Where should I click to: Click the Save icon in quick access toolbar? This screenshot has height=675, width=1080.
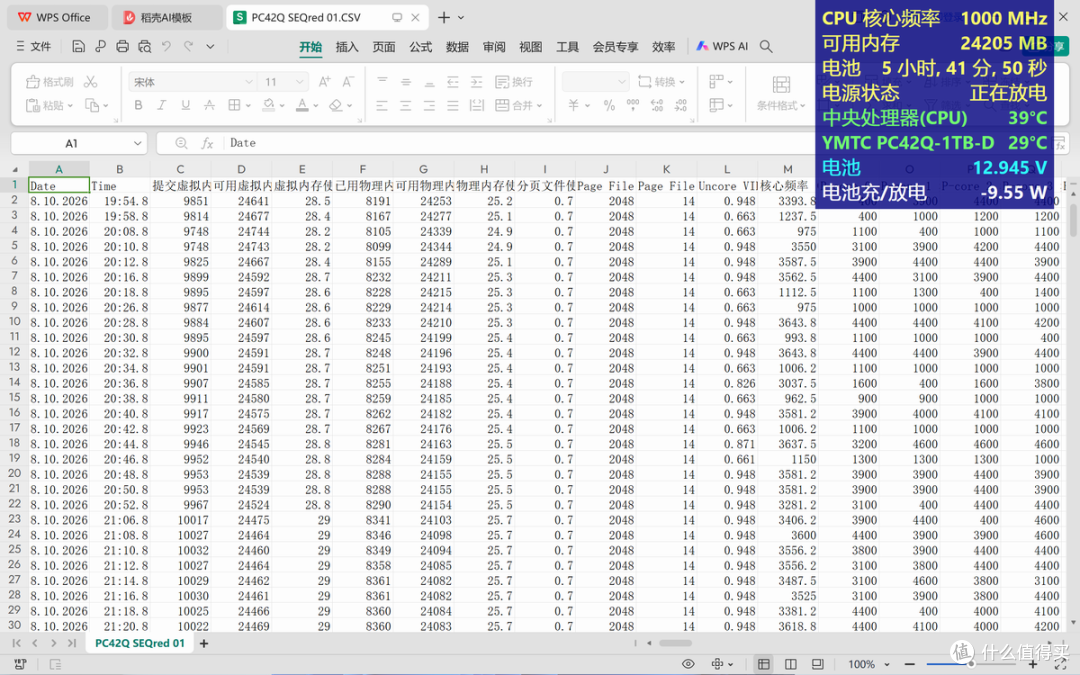coord(79,46)
